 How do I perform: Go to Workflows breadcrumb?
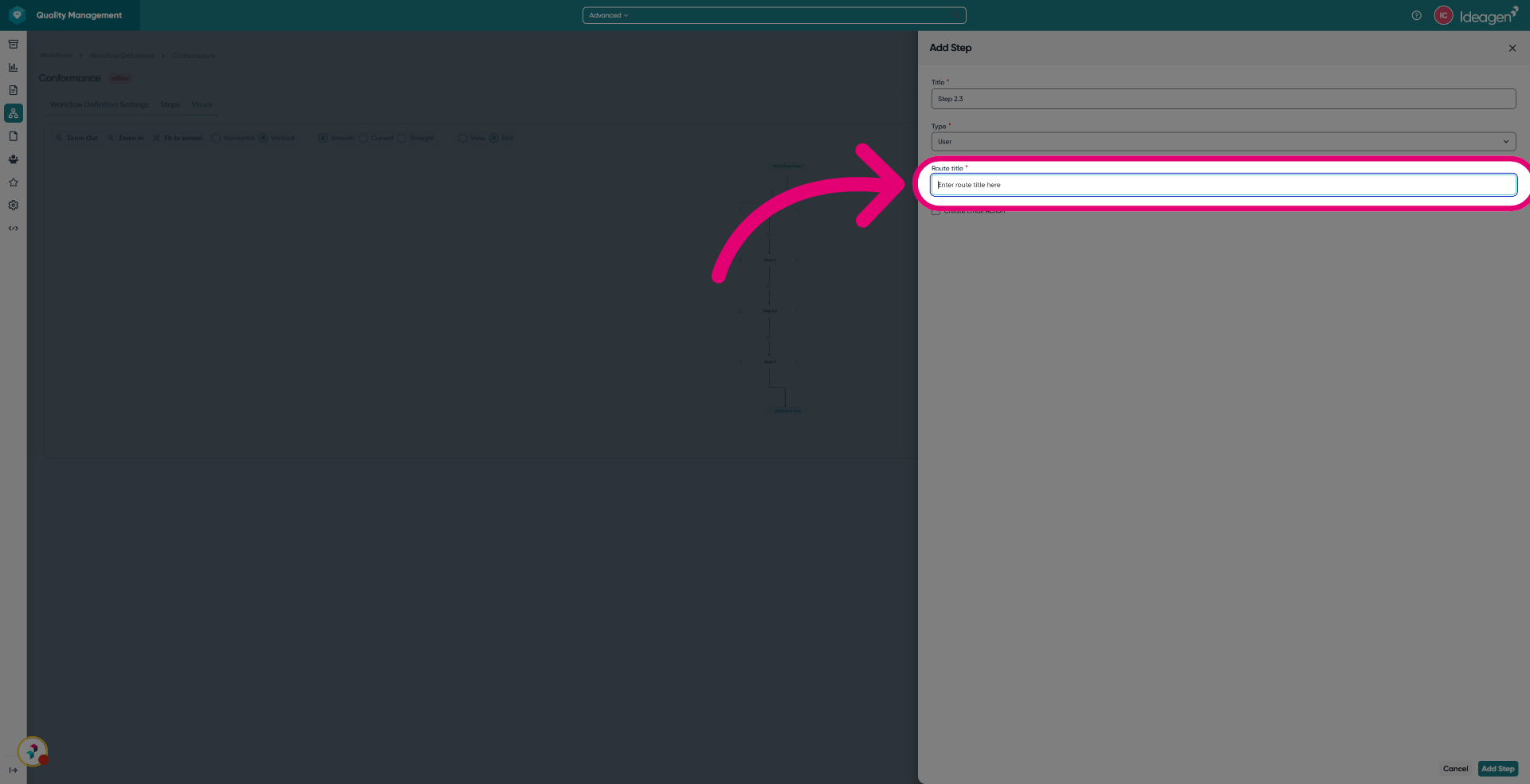tap(56, 56)
